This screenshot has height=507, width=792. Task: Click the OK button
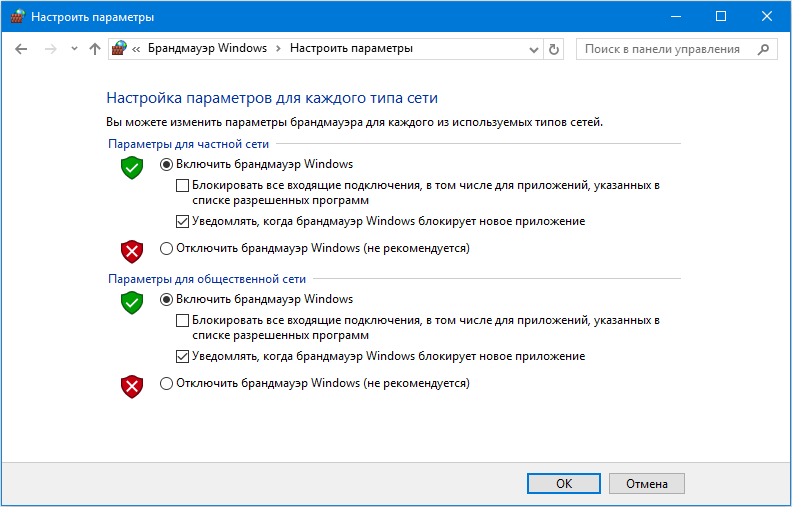click(x=563, y=483)
